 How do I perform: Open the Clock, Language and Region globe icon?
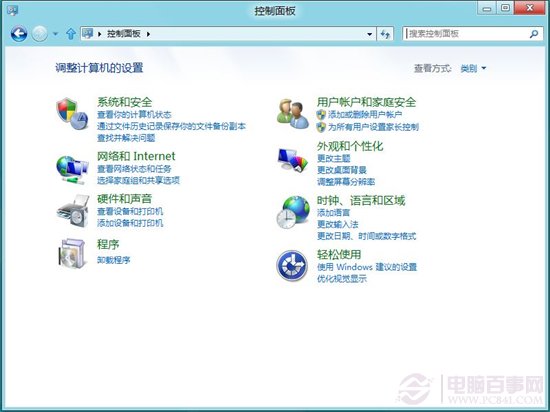click(x=293, y=212)
